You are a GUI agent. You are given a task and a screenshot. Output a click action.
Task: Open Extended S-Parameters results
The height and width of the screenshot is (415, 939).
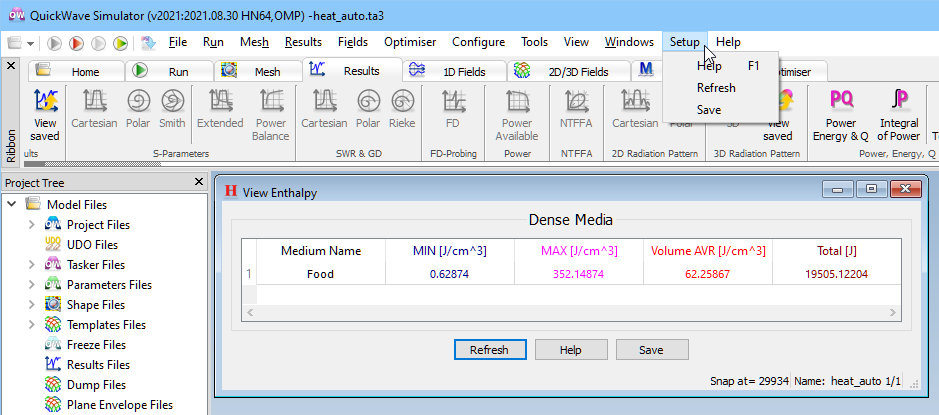point(220,109)
